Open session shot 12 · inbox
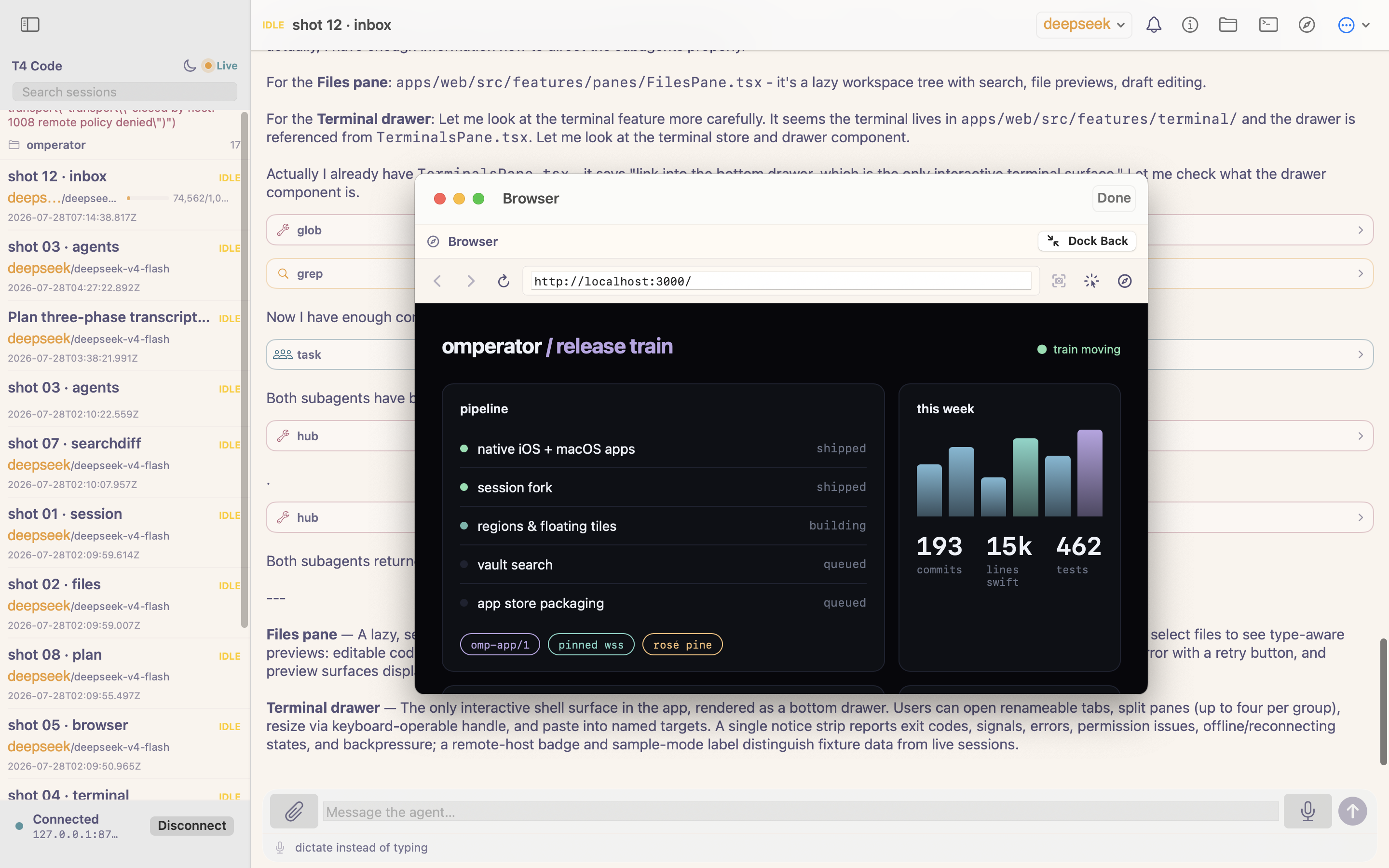This screenshot has height=868, width=1389. click(x=124, y=196)
